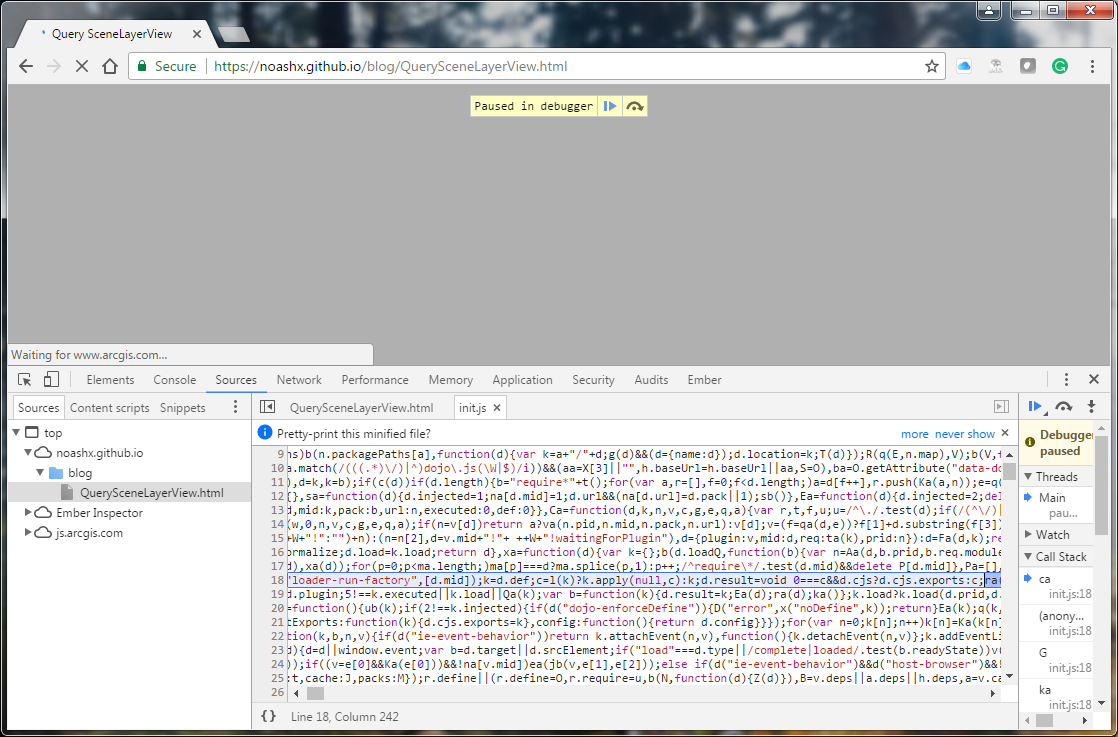Resume script execution in page overlay
Image resolution: width=1118 pixels, height=737 pixels.
pyautogui.click(x=610, y=106)
